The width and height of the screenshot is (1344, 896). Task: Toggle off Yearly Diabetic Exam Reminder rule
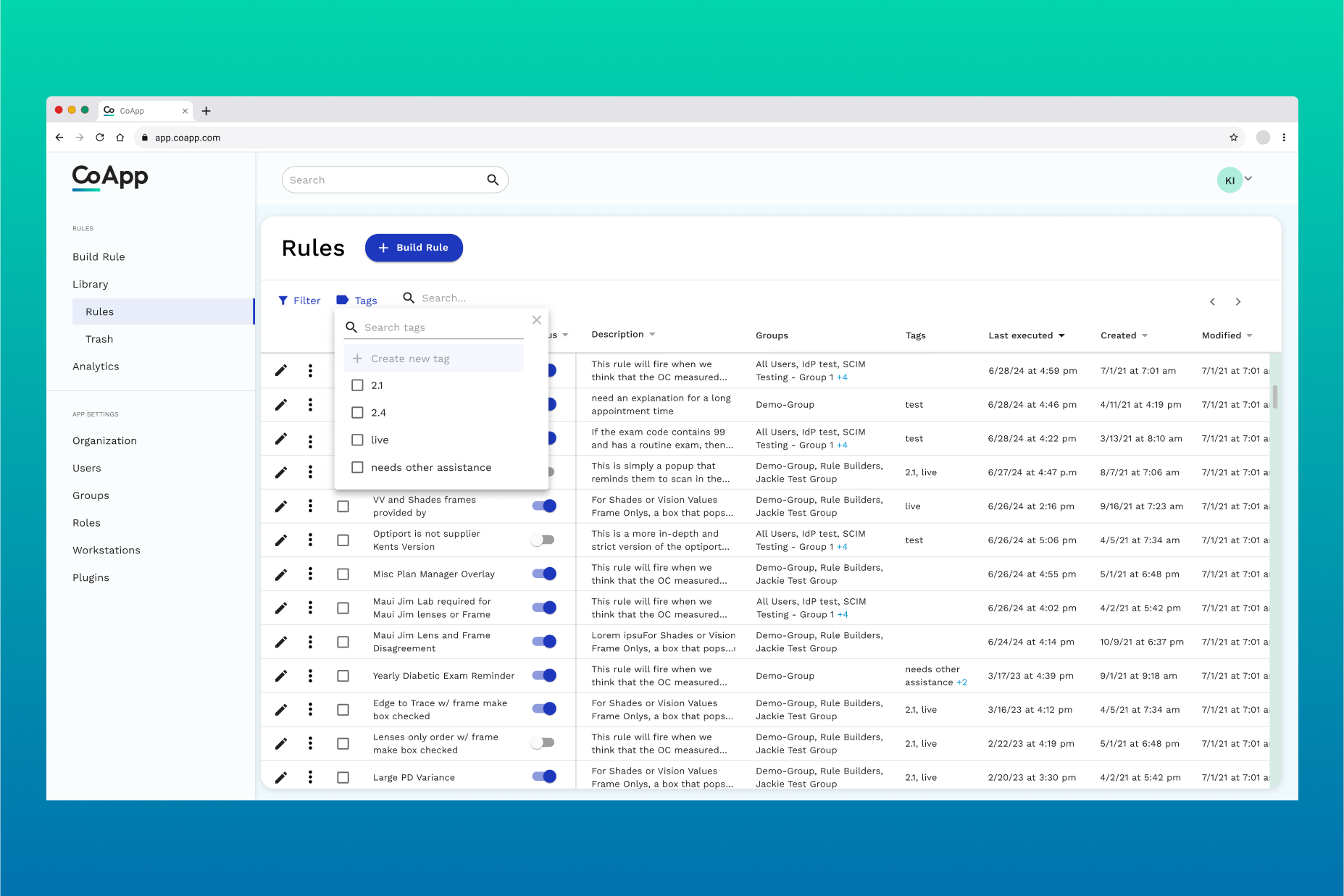coord(544,676)
